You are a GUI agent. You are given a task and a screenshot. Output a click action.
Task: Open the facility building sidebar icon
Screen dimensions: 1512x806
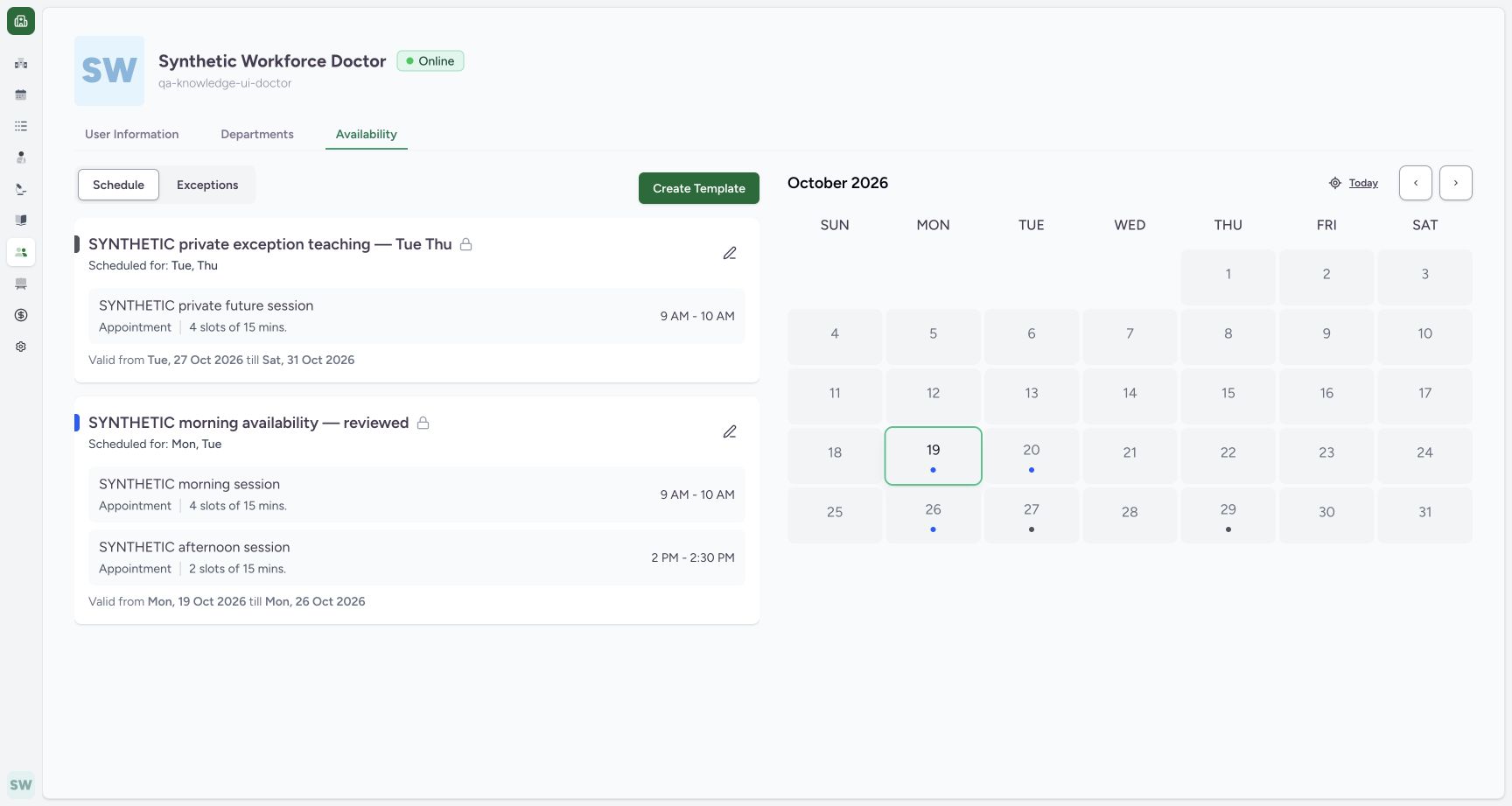(x=21, y=63)
